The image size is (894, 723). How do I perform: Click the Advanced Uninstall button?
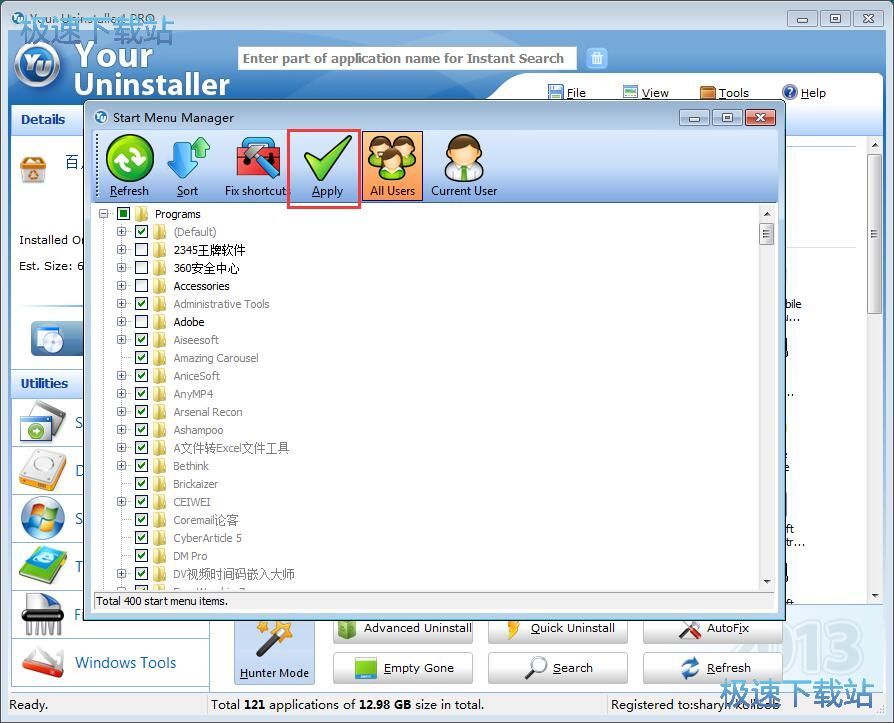(403, 630)
